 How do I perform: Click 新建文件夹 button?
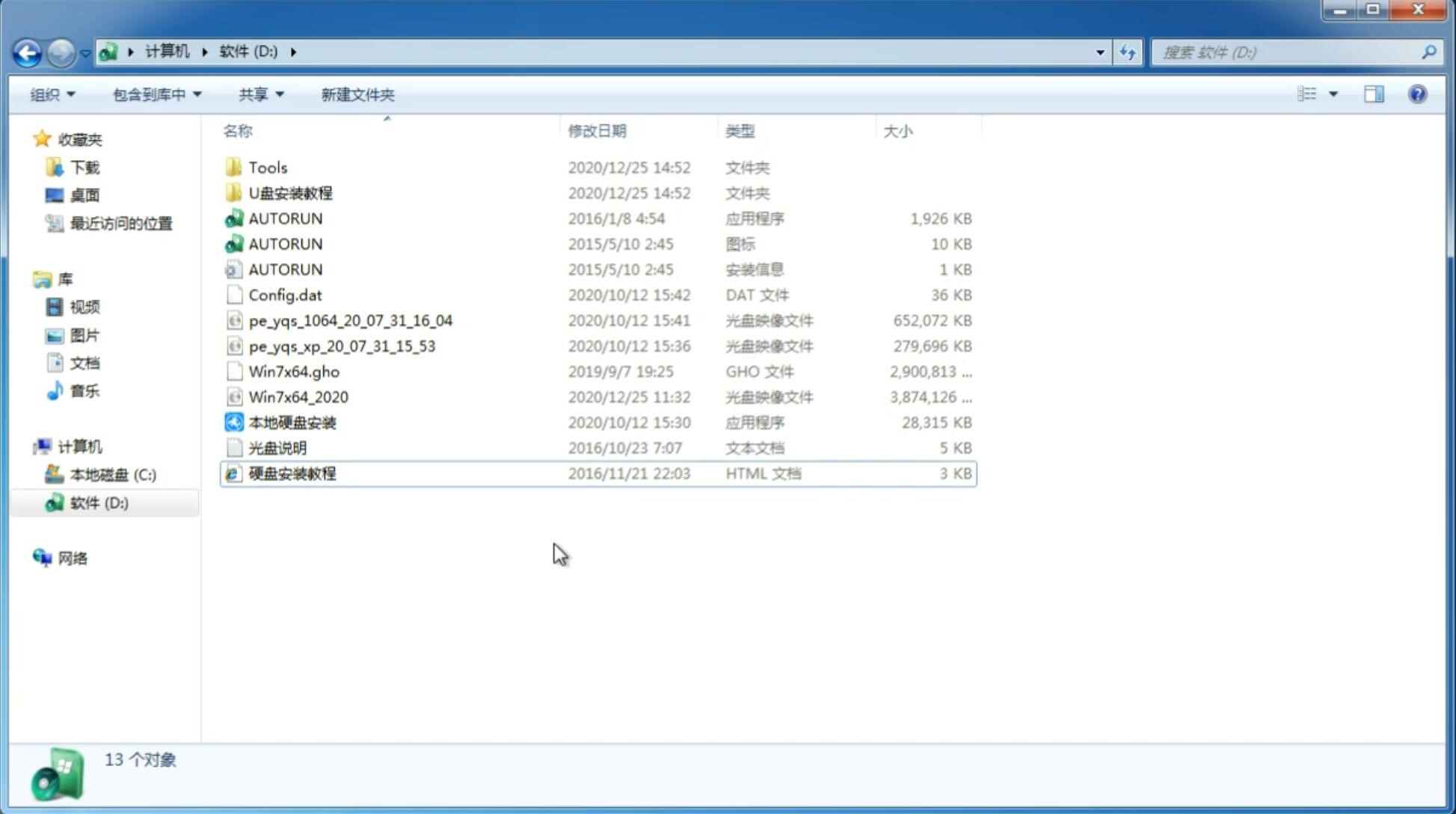point(357,94)
